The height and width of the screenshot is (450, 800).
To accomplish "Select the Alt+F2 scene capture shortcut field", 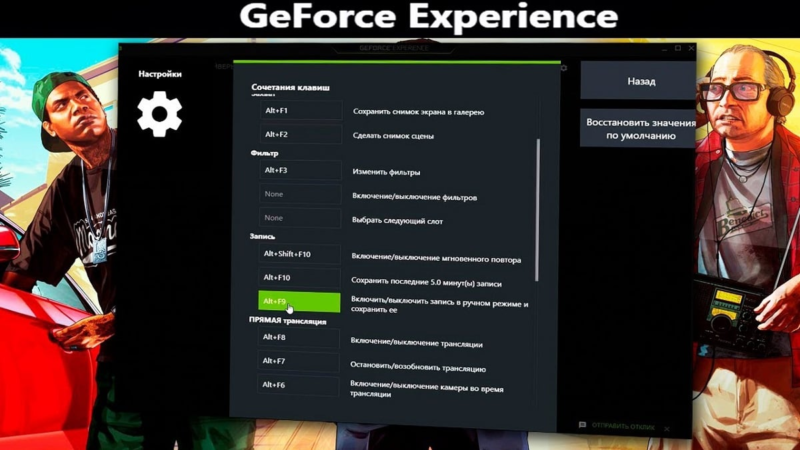I will [299, 134].
